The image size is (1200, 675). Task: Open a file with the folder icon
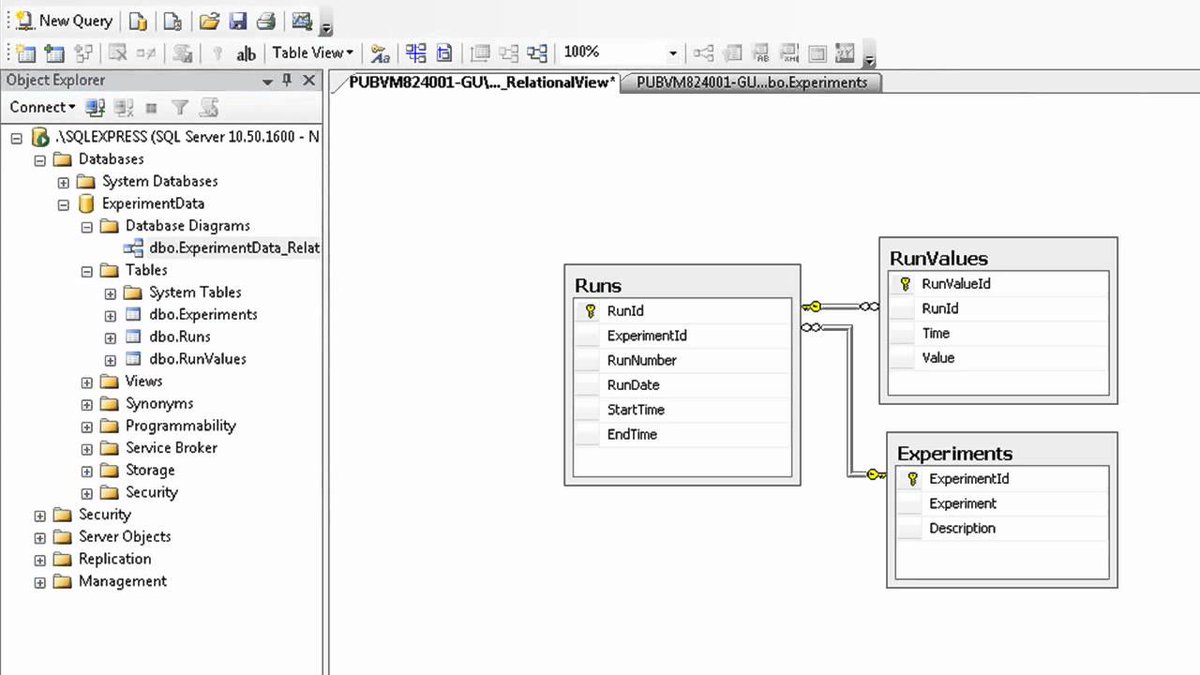(209, 20)
